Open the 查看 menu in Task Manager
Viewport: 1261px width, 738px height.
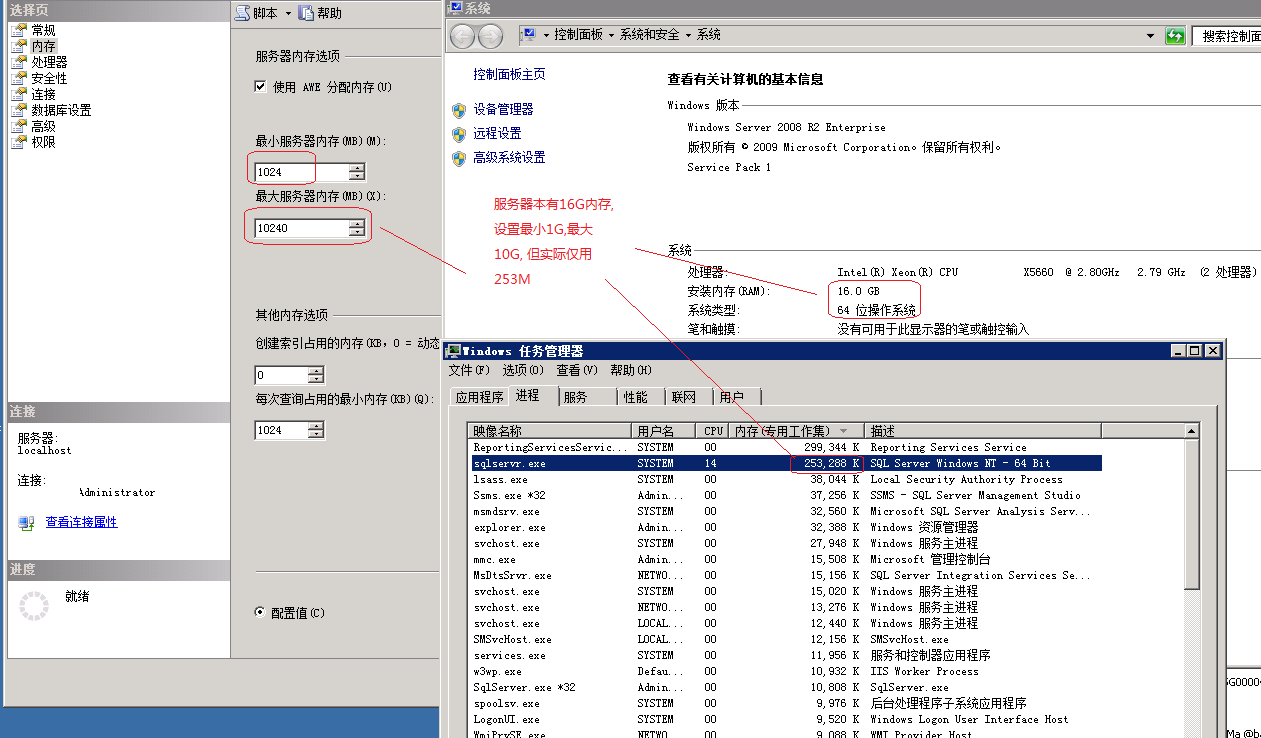point(576,370)
